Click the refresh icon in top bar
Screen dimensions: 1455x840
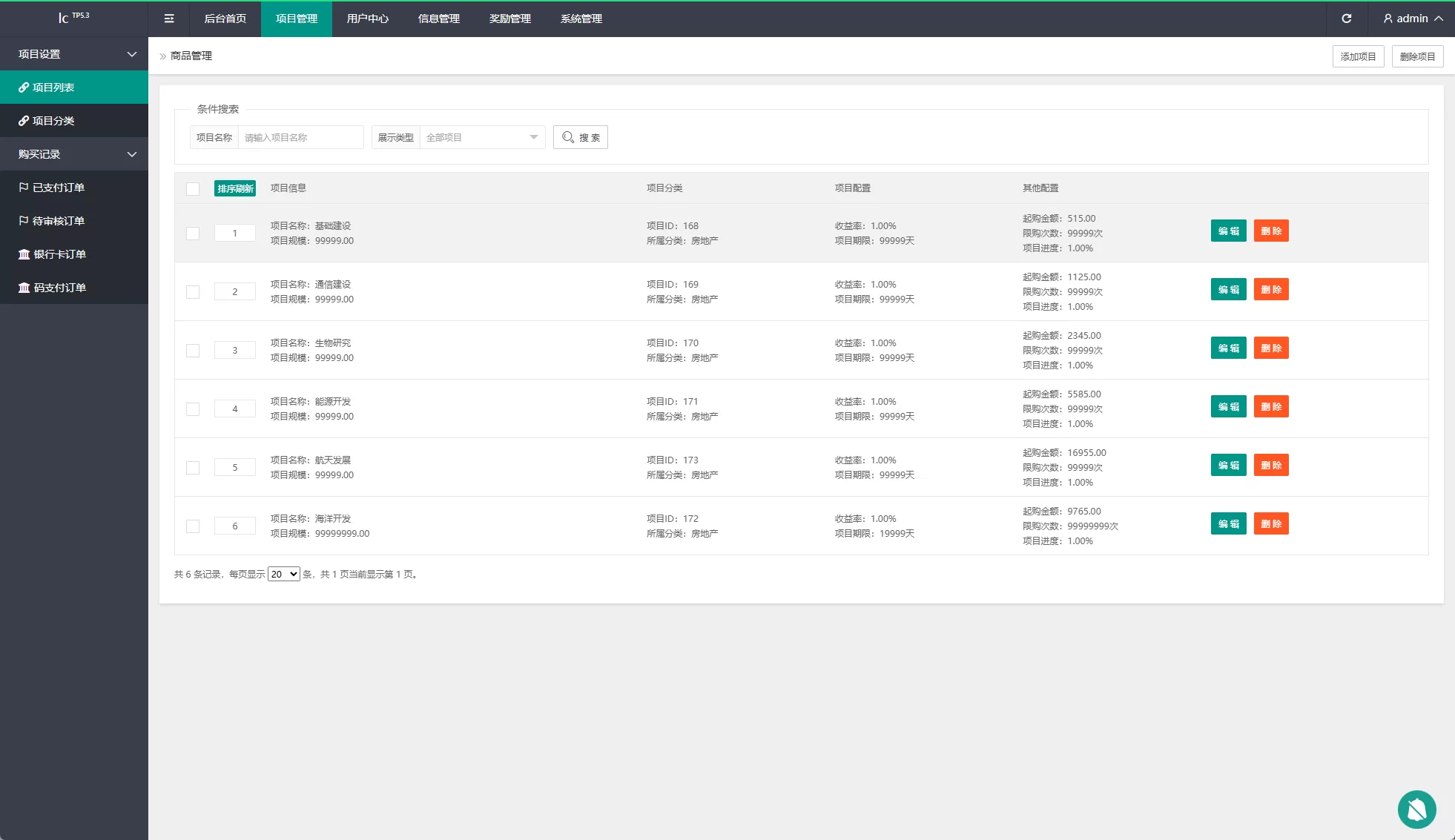click(x=1346, y=19)
